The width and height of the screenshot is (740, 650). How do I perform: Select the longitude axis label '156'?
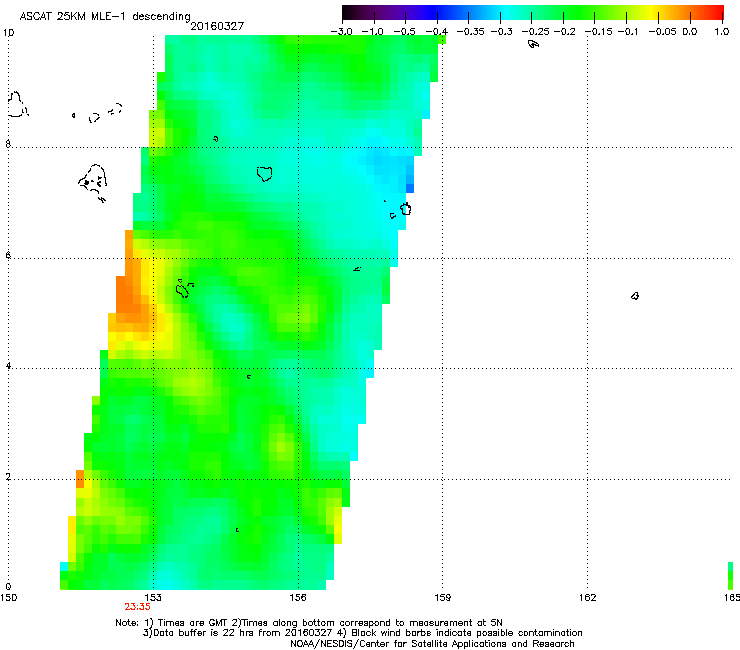click(x=298, y=598)
